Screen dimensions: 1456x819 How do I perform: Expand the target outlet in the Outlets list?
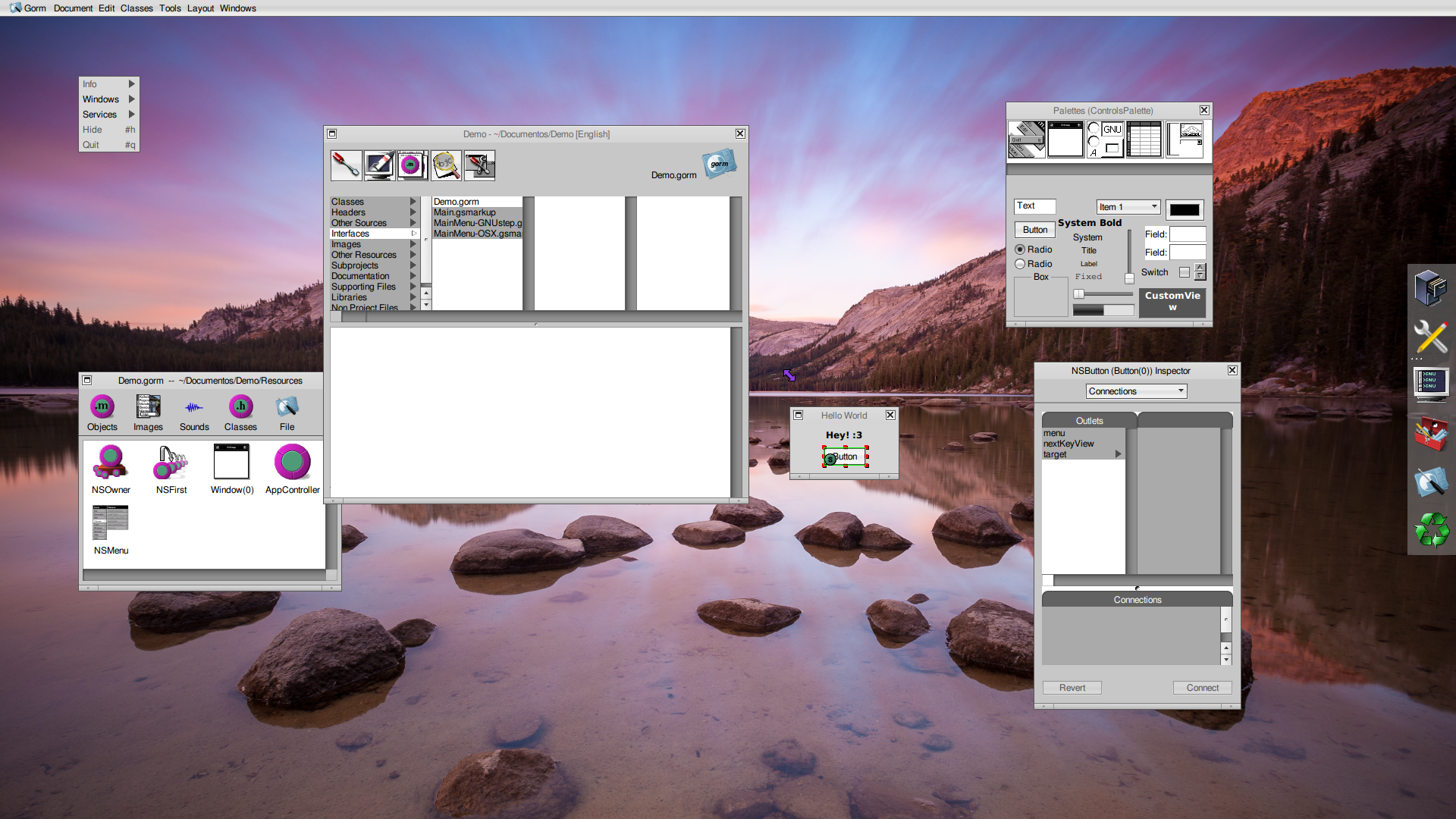coord(1117,453)
